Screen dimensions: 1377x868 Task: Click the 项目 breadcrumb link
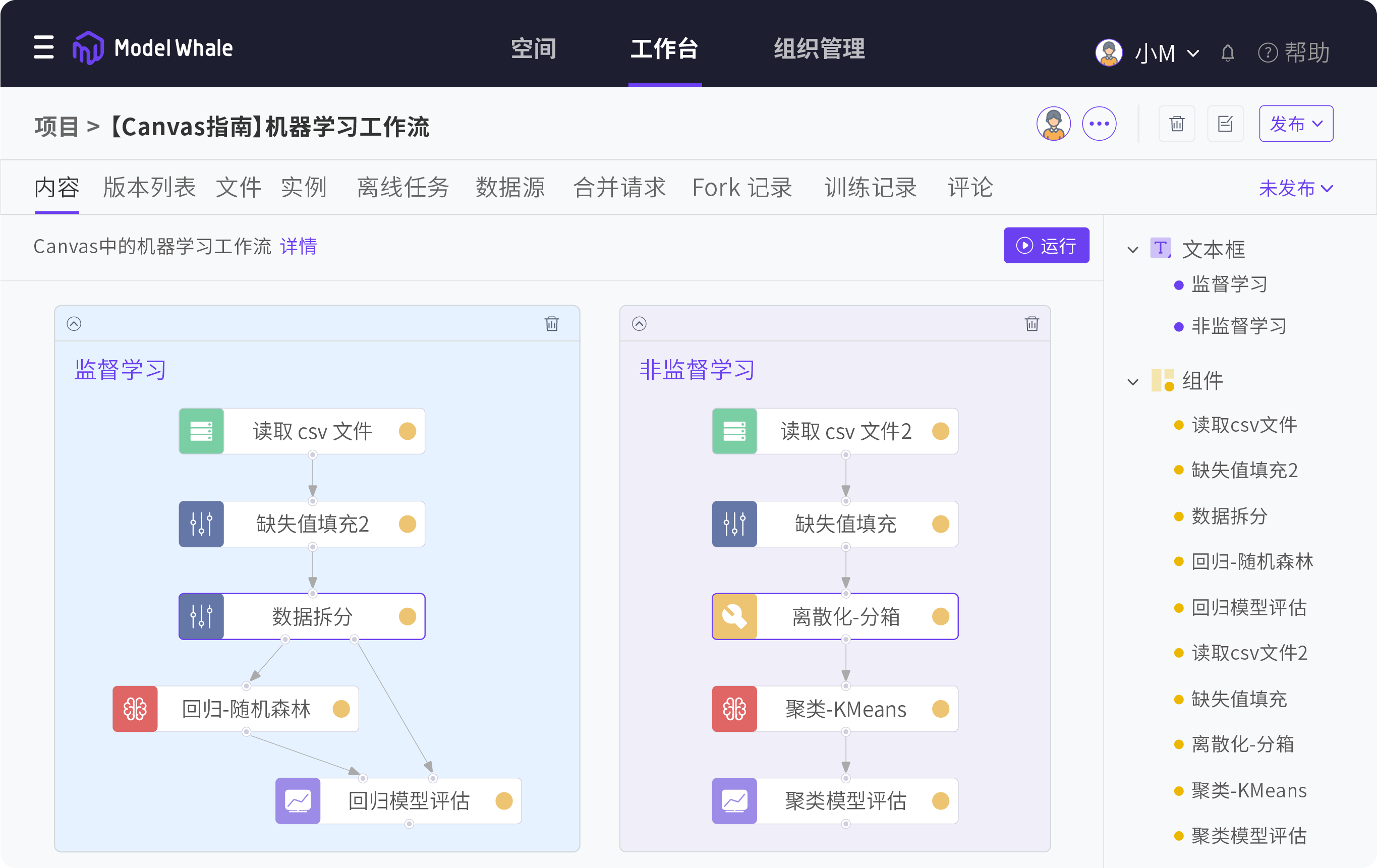56,127
